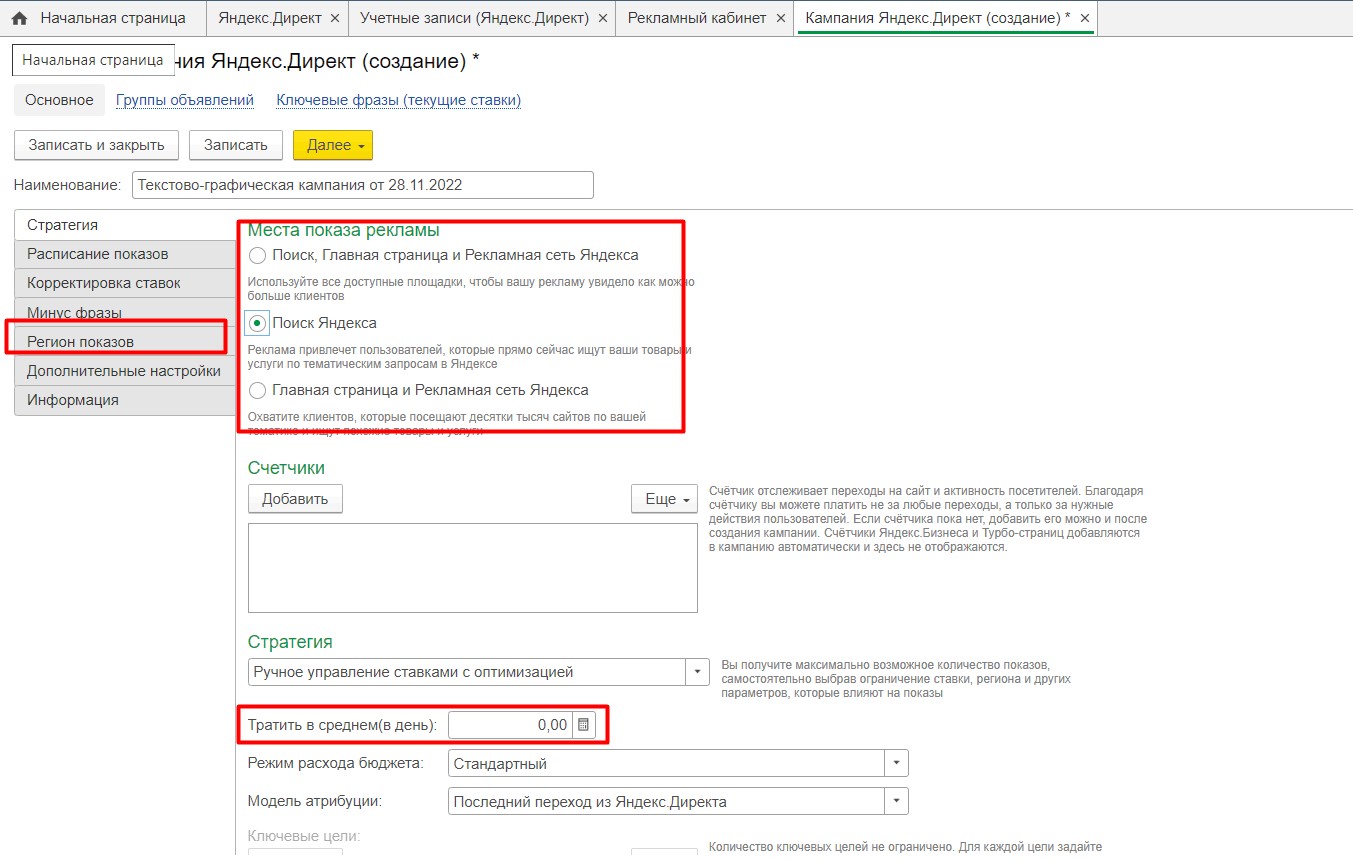Open Информация side tab
The width and height of the screenshot is (1353, 861).
tap(125, 400)
